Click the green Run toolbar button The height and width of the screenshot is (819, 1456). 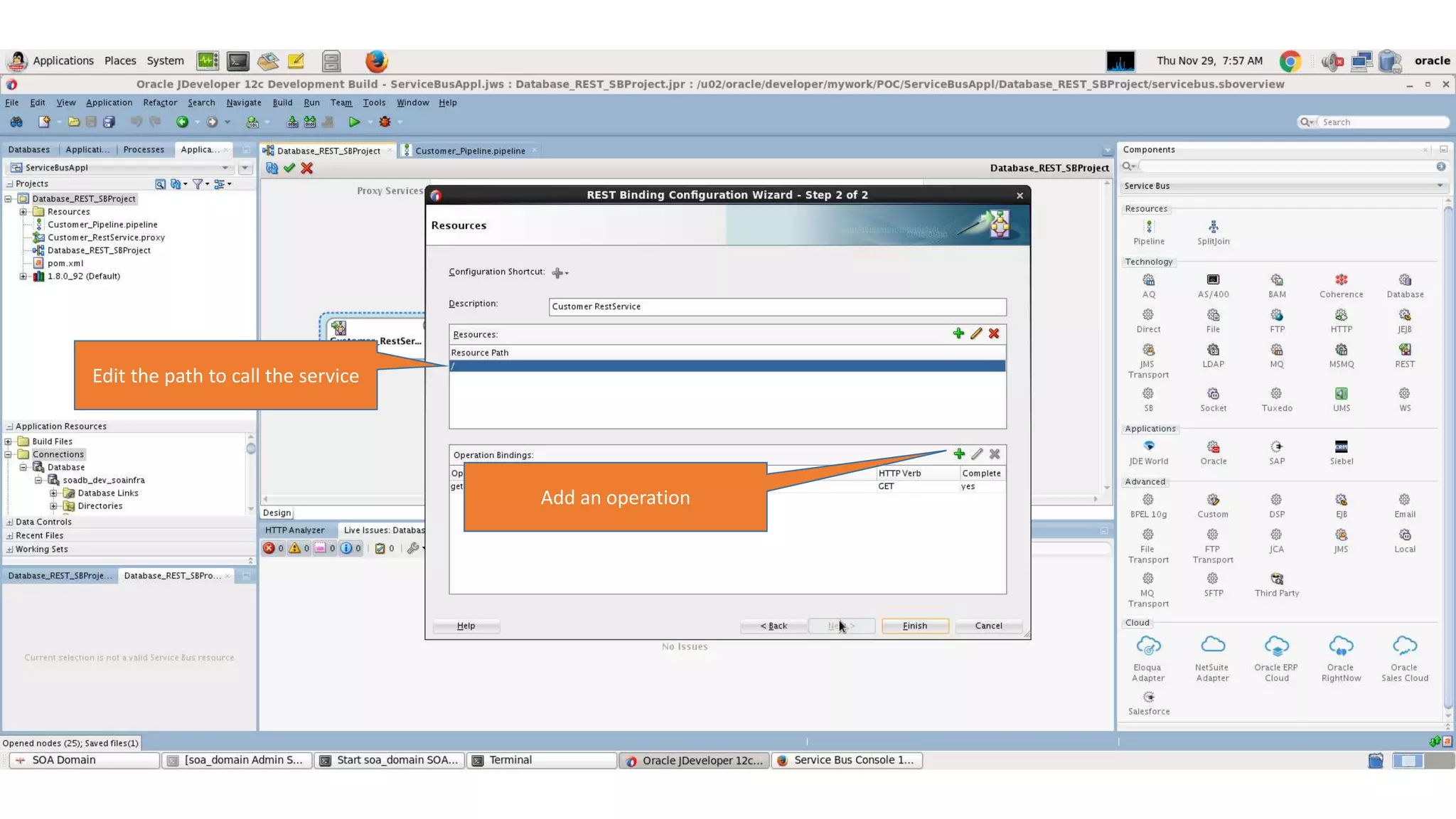354,122
